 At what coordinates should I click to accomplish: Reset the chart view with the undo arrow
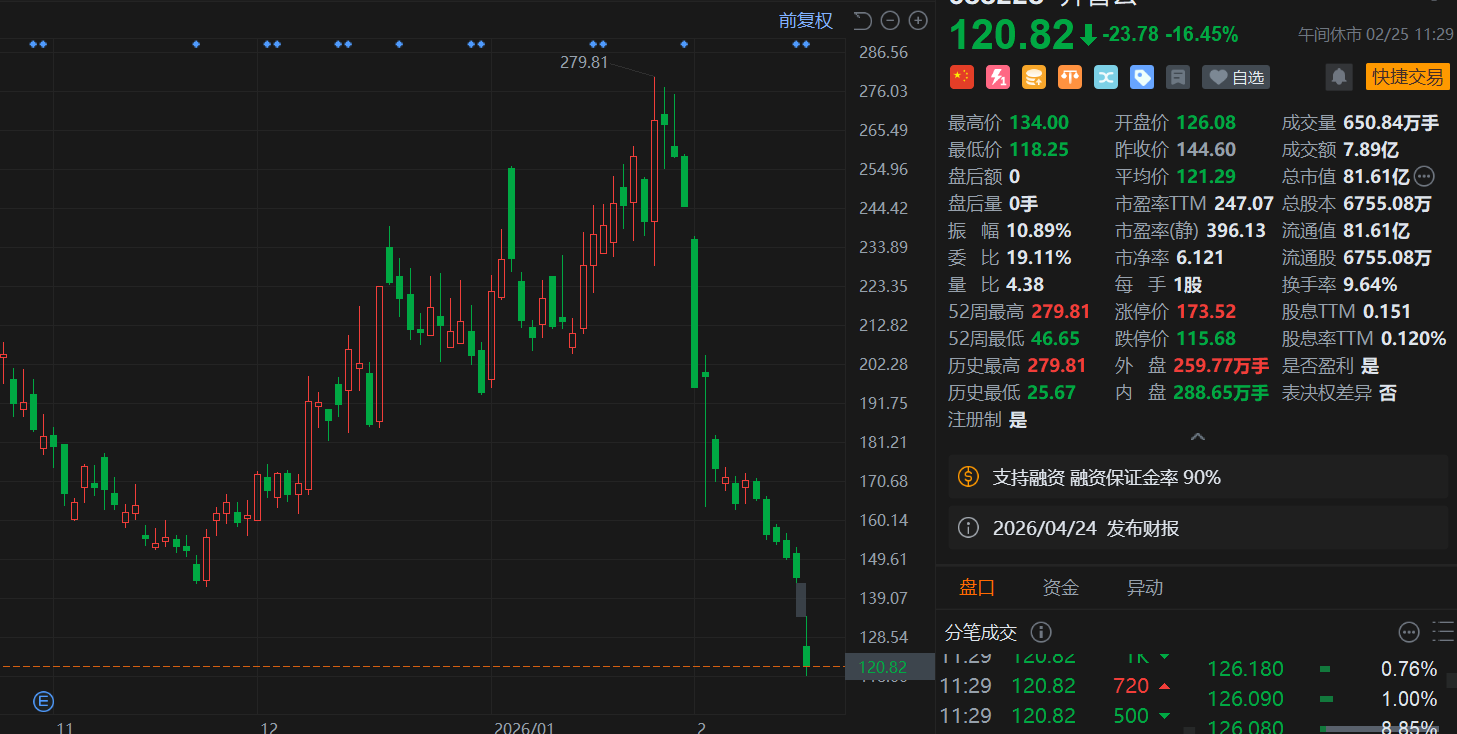(863, 20)
